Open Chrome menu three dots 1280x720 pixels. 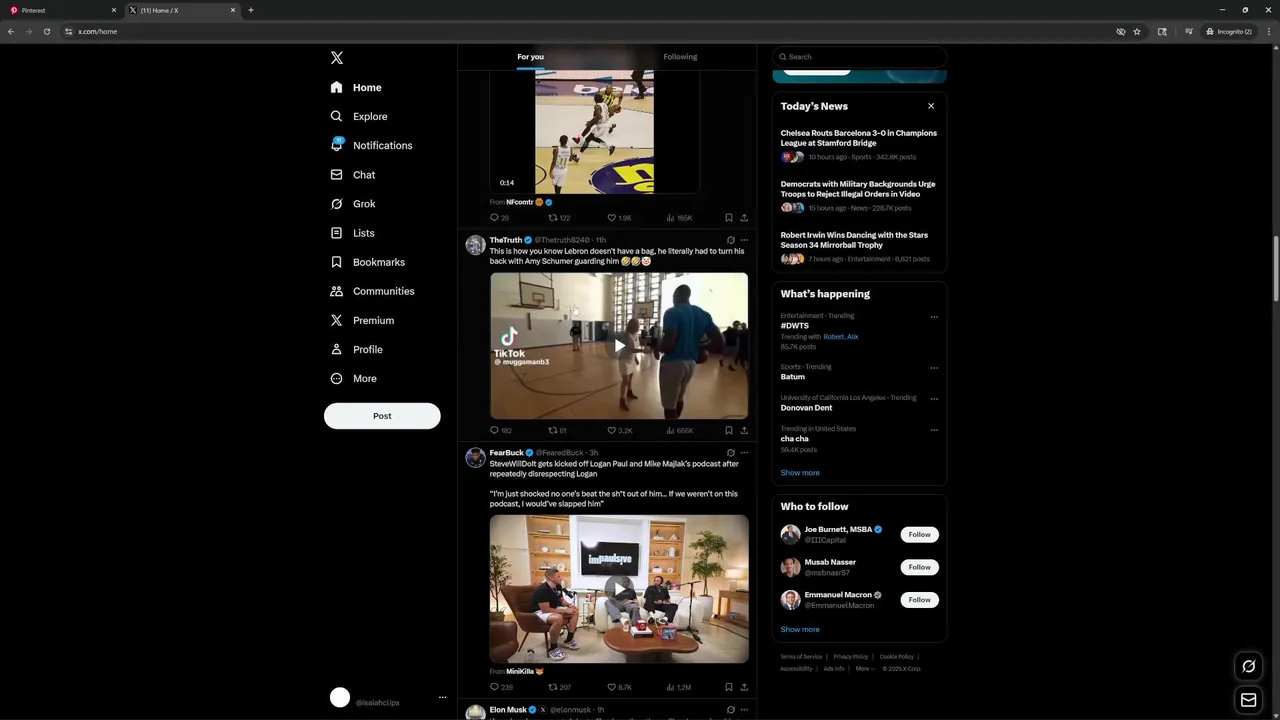[1269, 31]
